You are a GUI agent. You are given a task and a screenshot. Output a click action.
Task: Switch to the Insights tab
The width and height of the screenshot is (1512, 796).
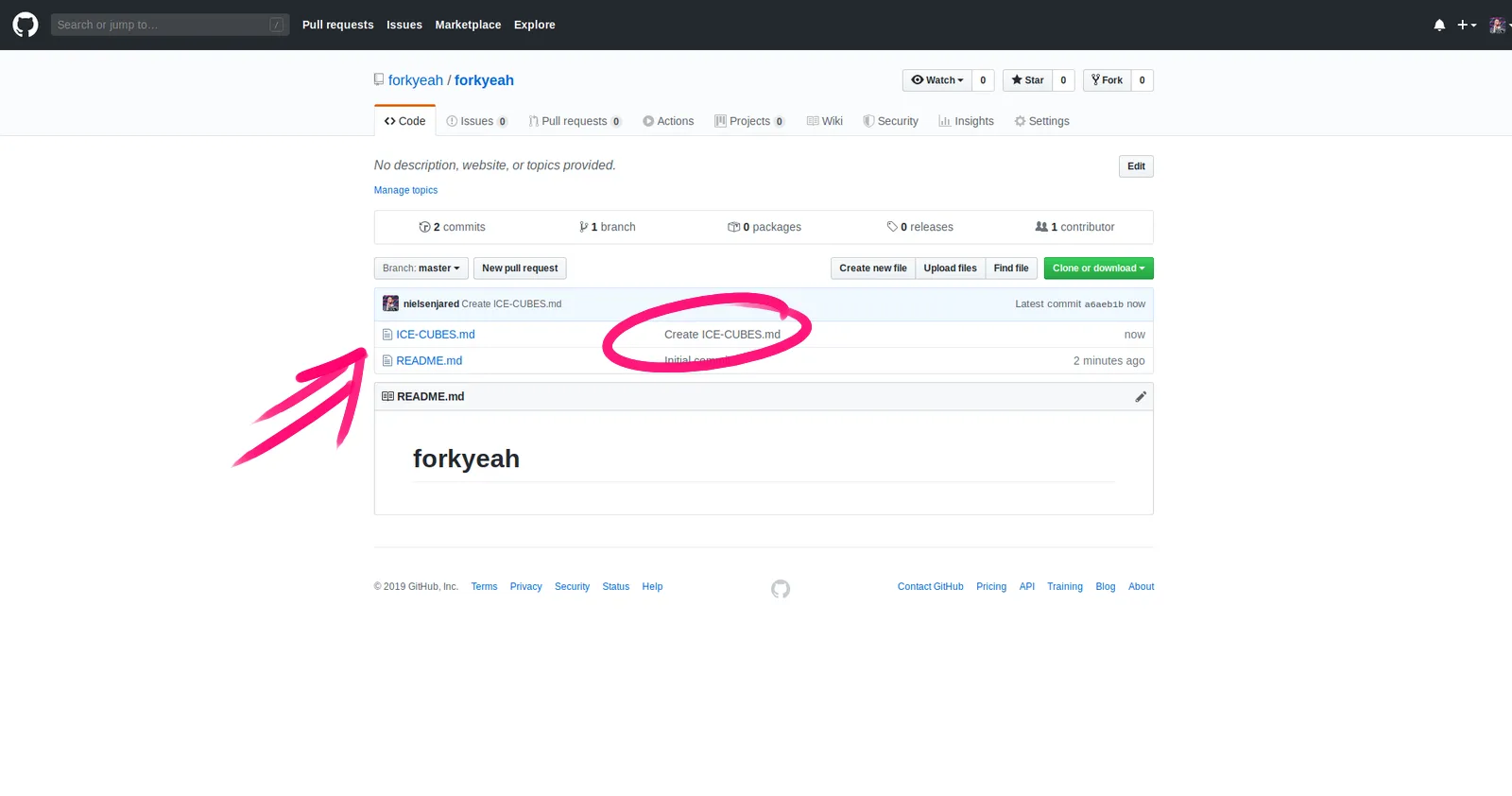click(966, 121)
